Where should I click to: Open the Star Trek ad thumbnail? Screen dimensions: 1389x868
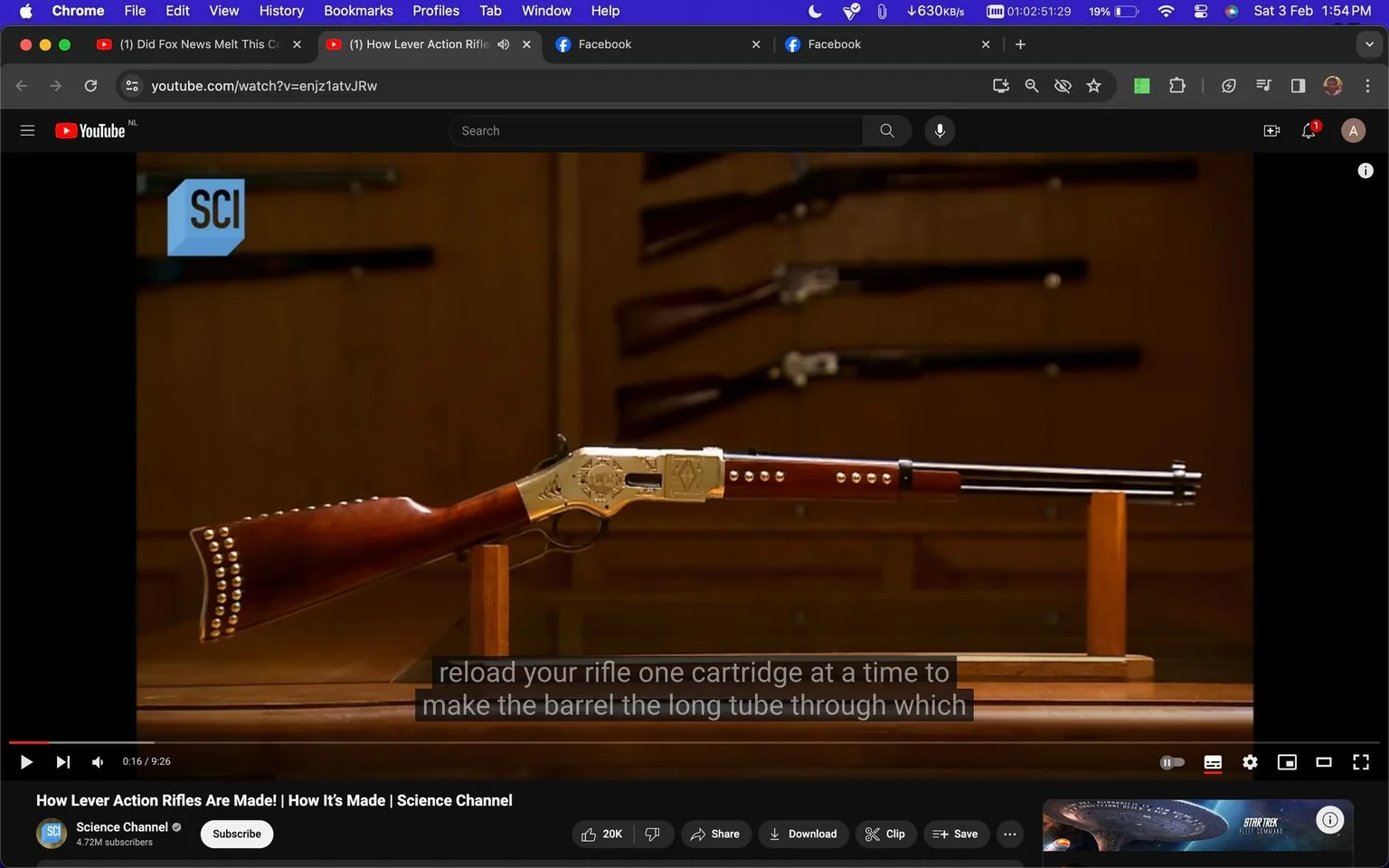(1197, 825)
